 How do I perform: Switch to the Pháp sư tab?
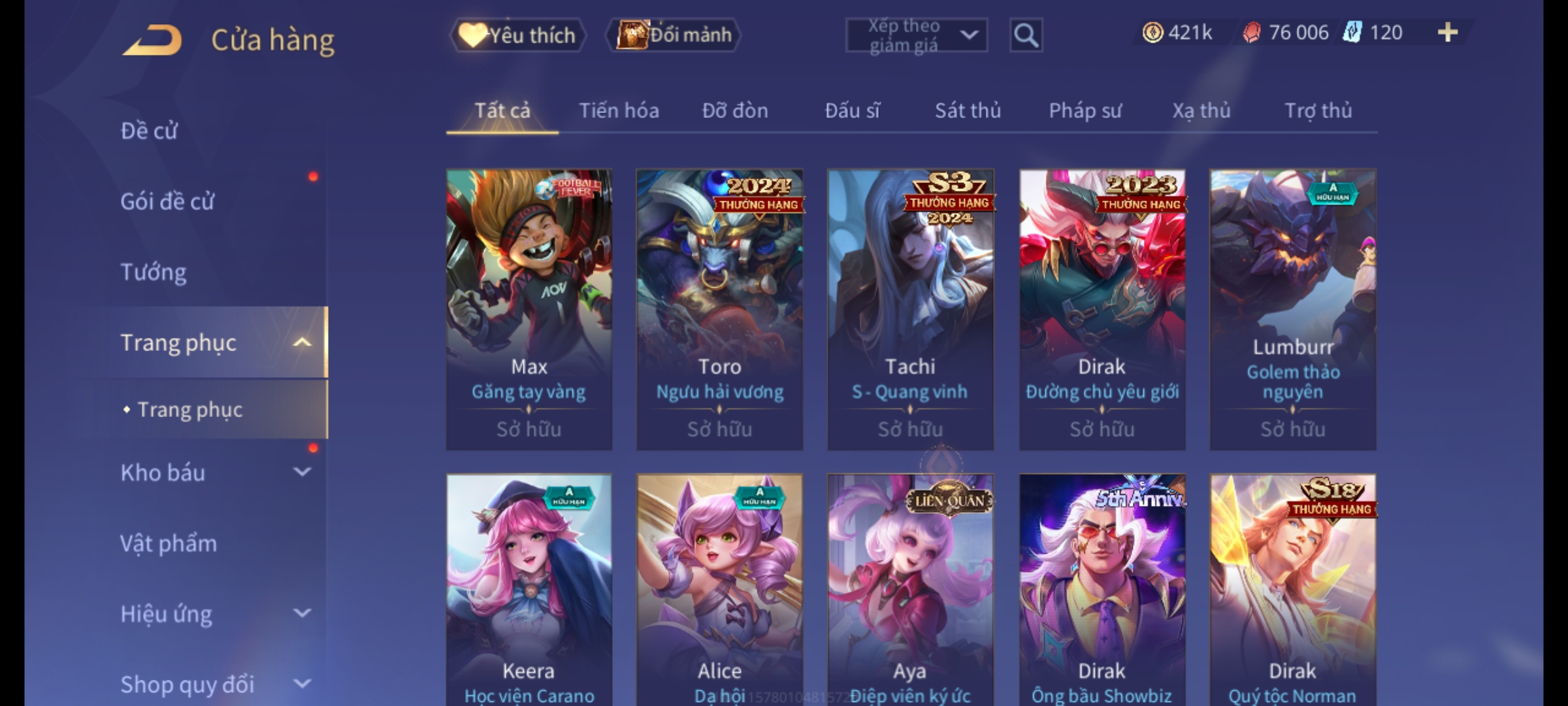(1085, 110)
